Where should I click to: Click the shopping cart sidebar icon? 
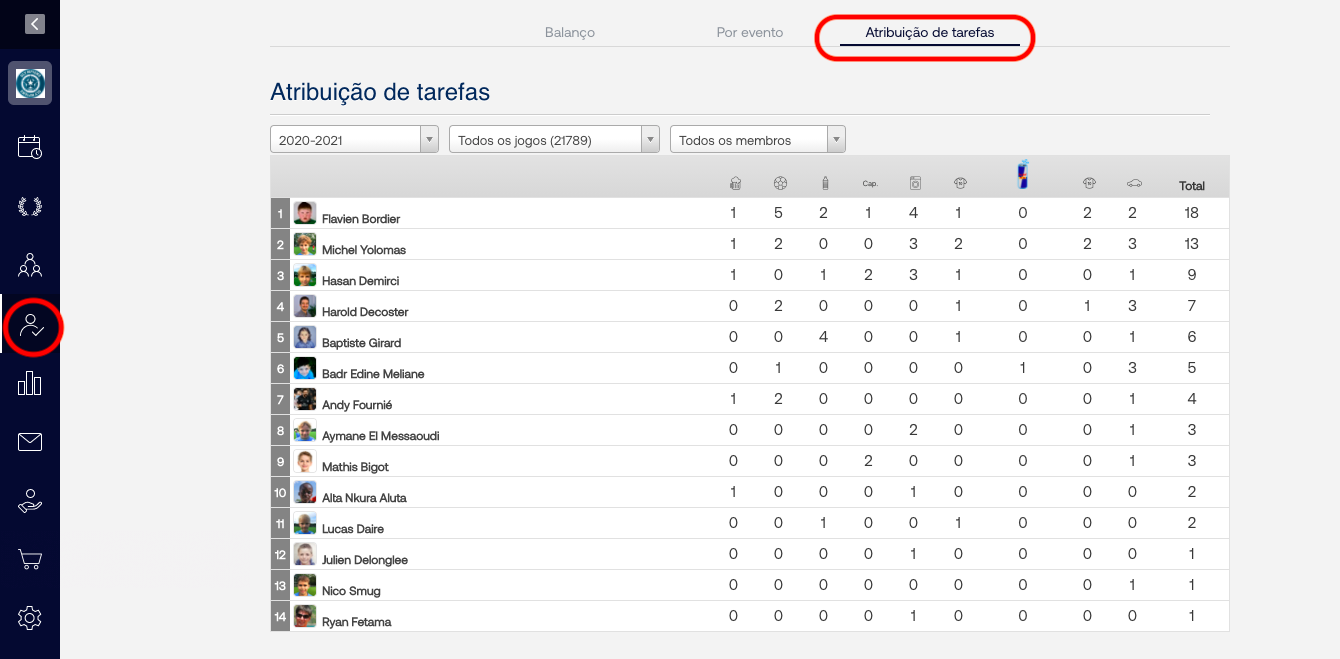30,559
